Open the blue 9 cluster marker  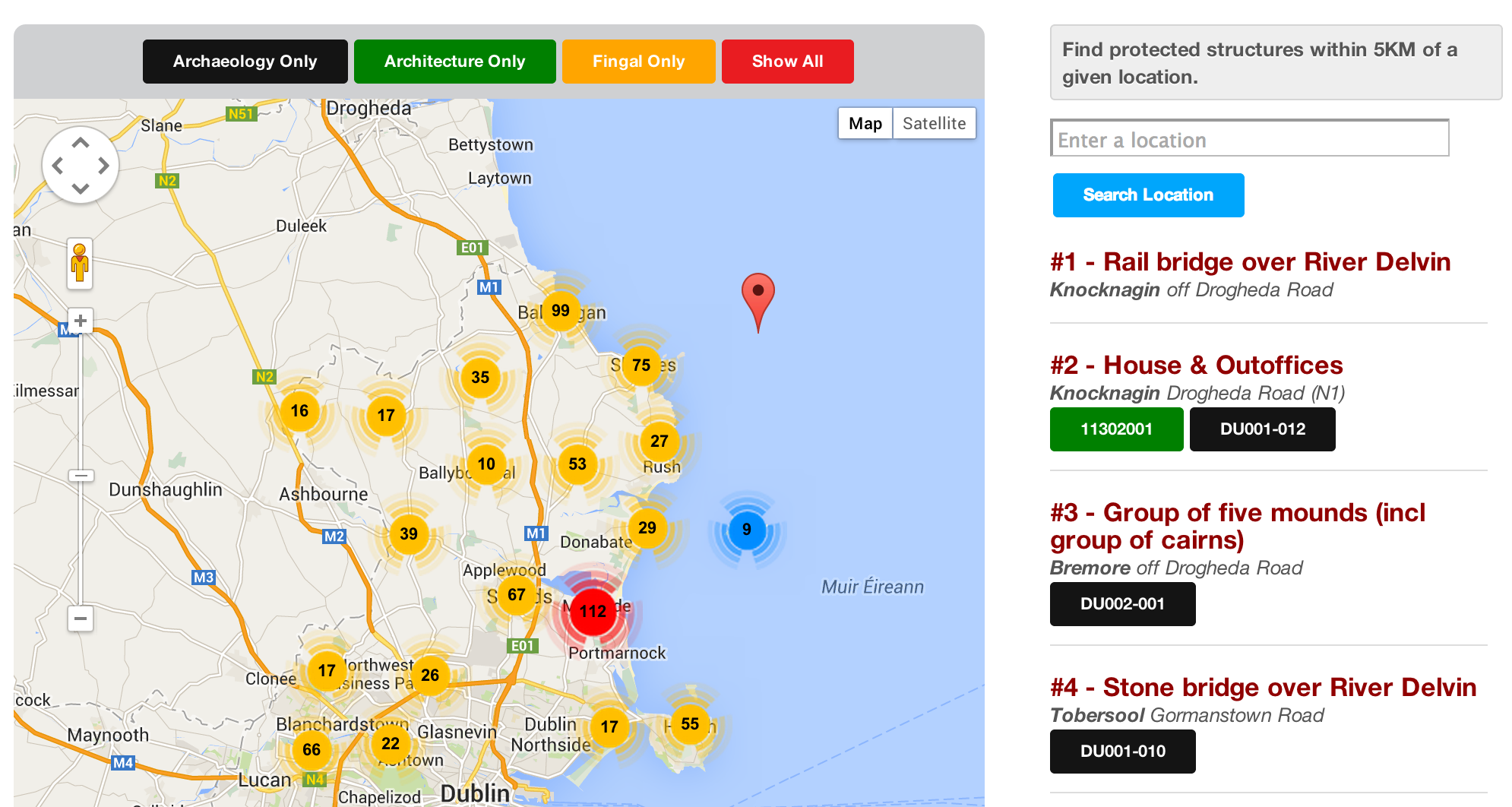[746, 529]
